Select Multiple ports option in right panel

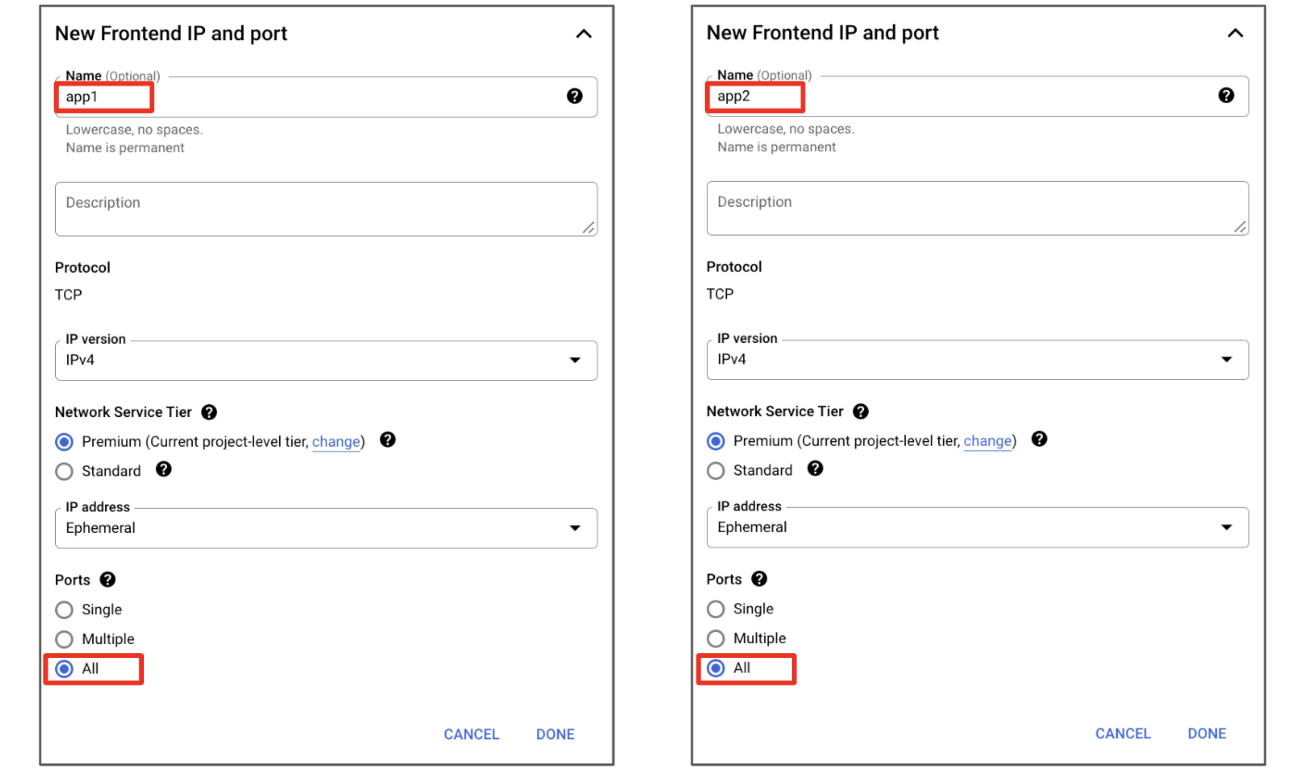tap(716, 639)
